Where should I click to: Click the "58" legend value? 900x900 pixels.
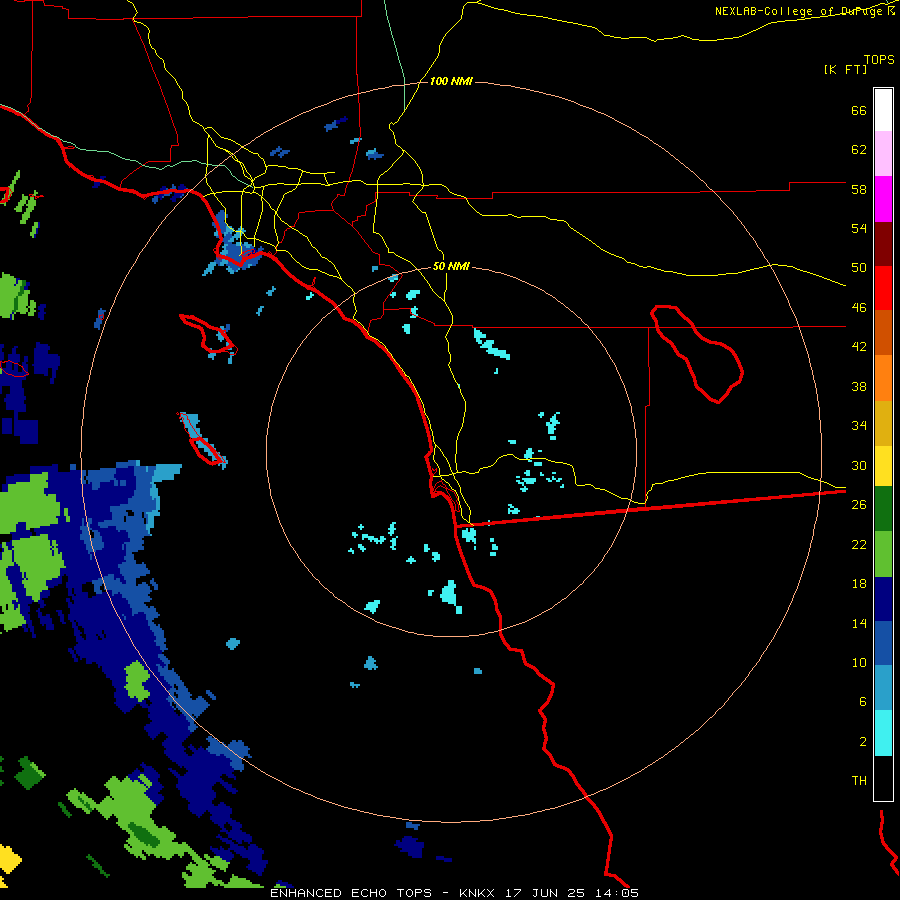pyautogui.click(x=859, y=189)
